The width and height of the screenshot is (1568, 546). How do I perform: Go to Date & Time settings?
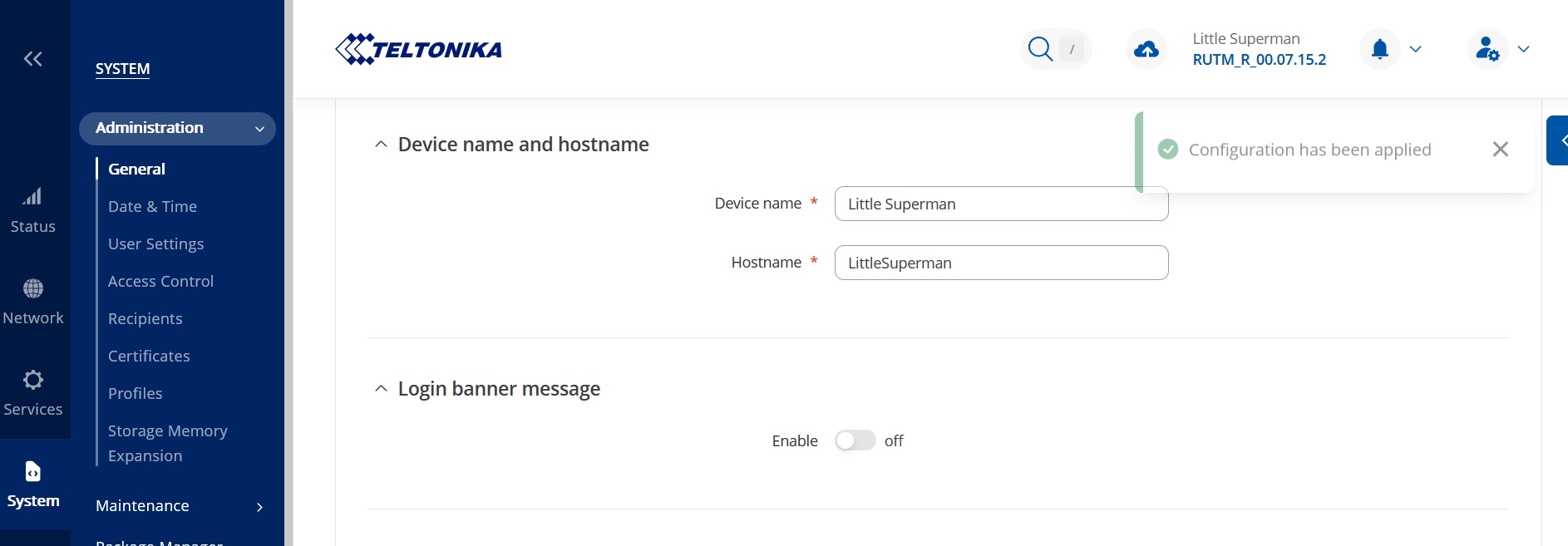(x=152, y=206)
